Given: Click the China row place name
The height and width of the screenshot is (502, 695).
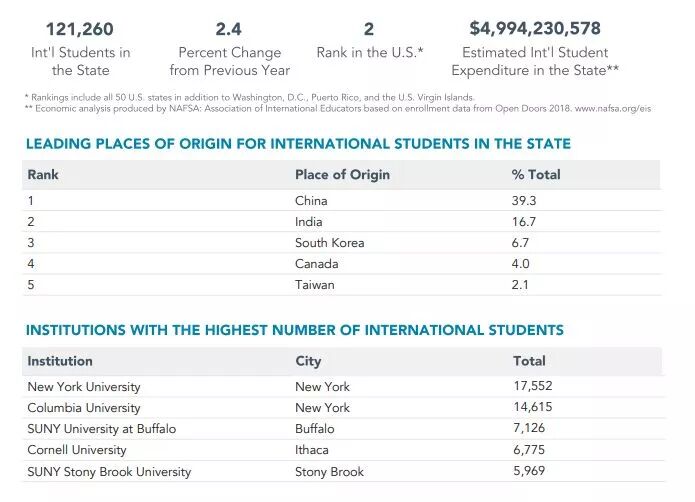Looking at the screenshot, I should 311,201.
